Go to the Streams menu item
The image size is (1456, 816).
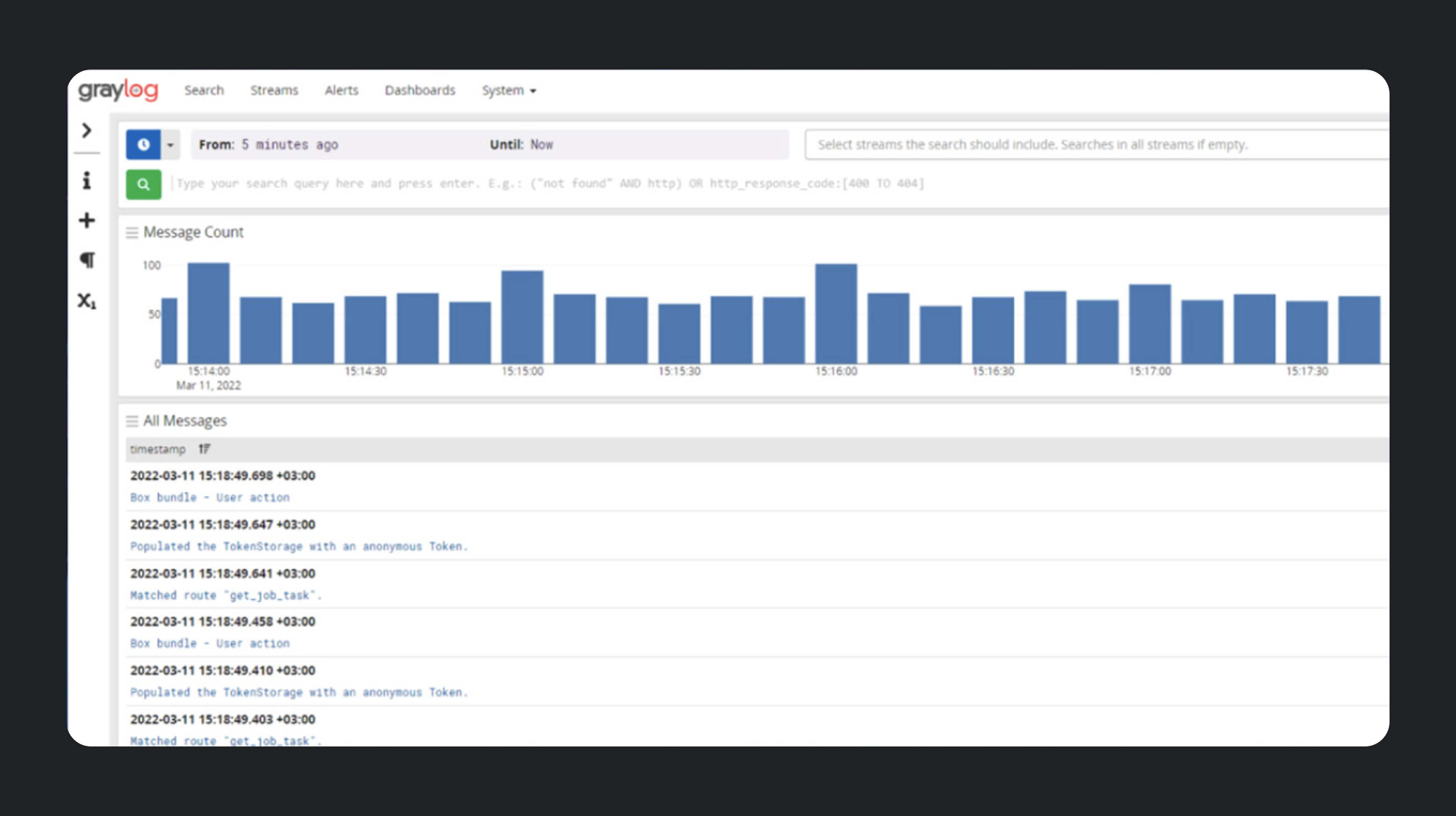pos(274,90)
